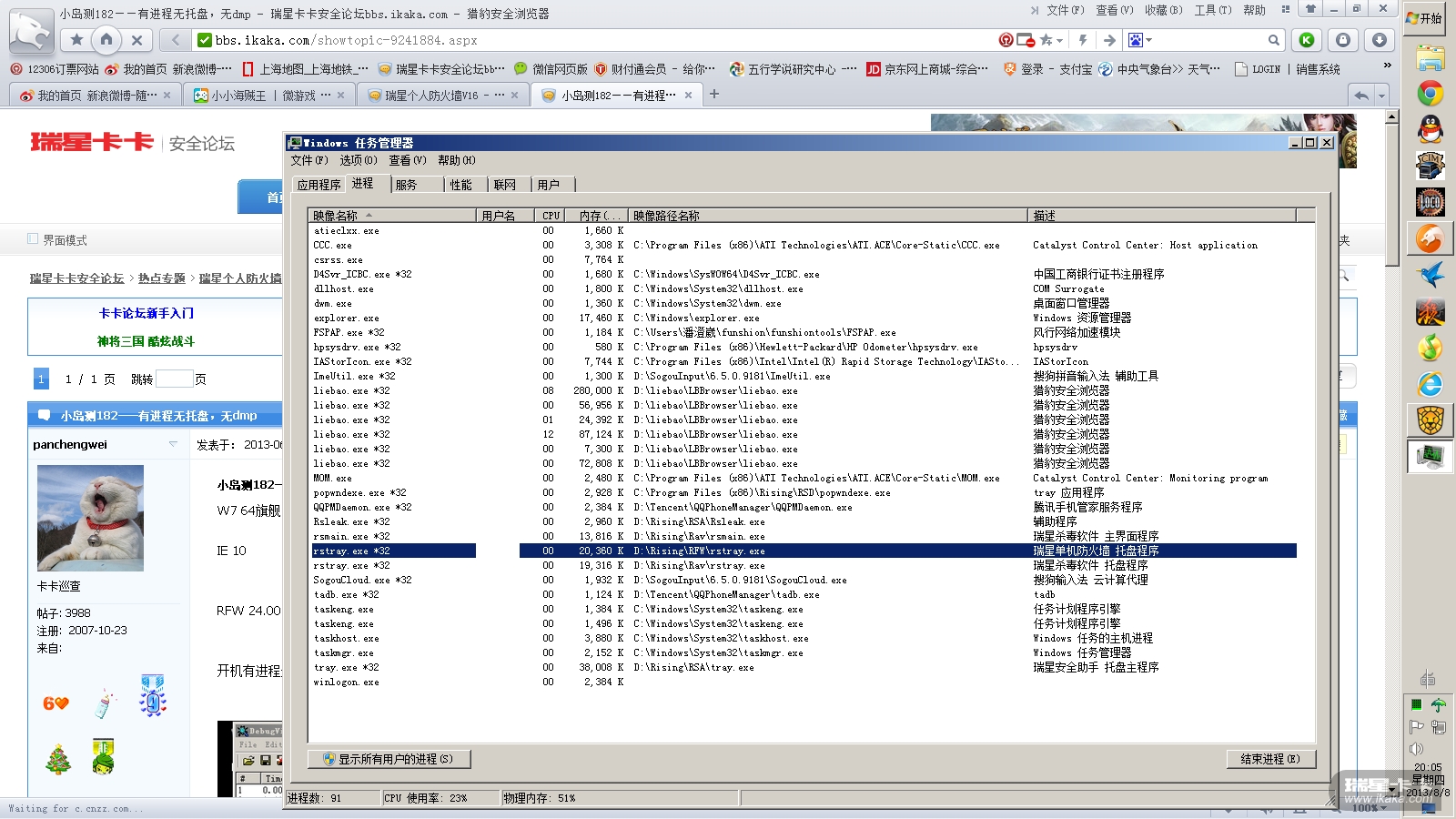1456x819 pixels.
Task: Open 神将三国 酷炫战斗 link
Action: pos(147,341)
